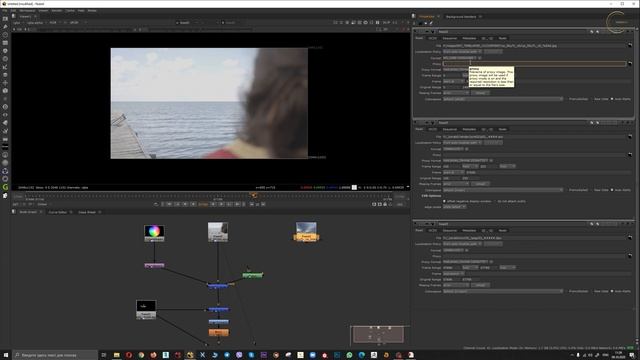640x360 pixels.
Task: Click the white color sample swatch below viewer
Action: pyautogui.click(x=354, y=187)
